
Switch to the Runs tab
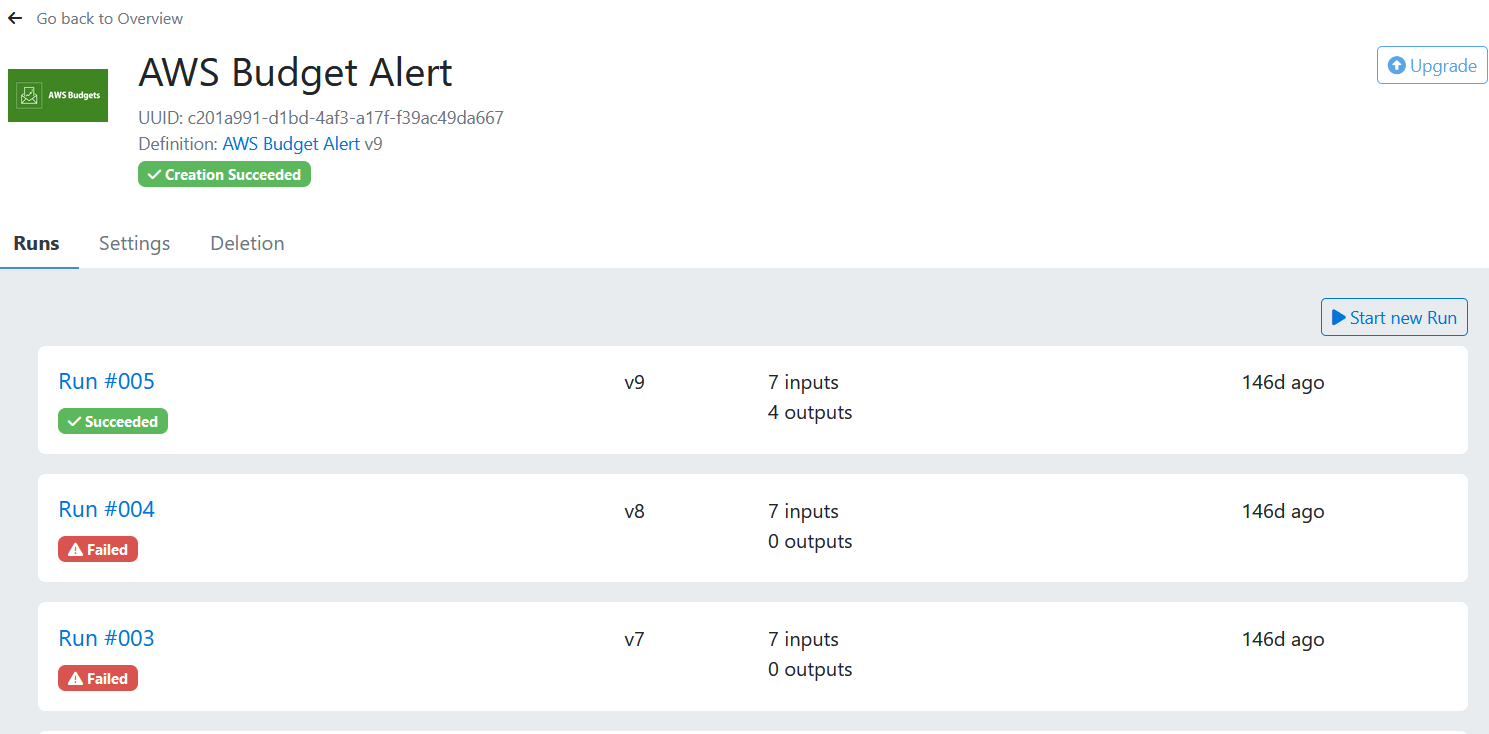point(37,243)
